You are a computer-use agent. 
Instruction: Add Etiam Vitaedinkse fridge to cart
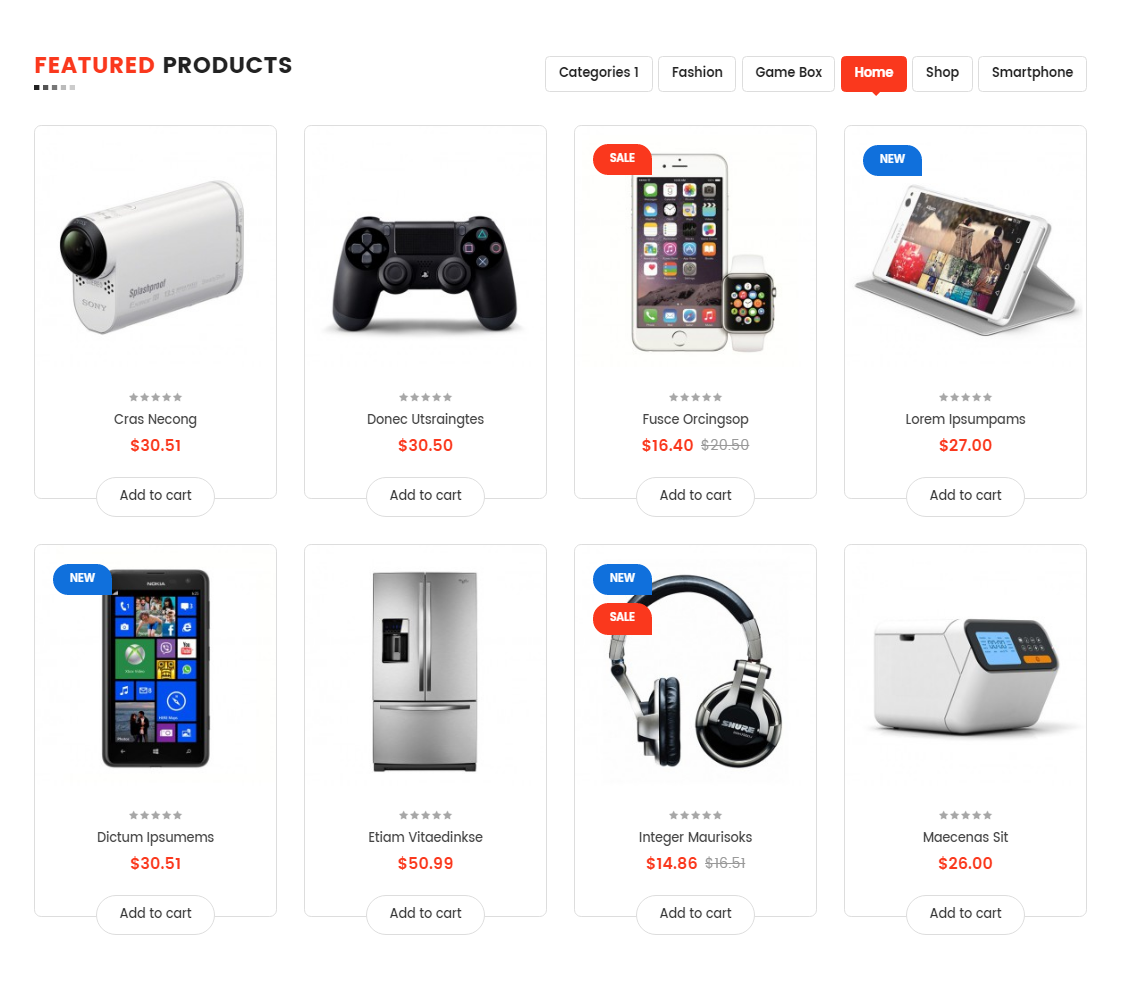click(426, 914)
